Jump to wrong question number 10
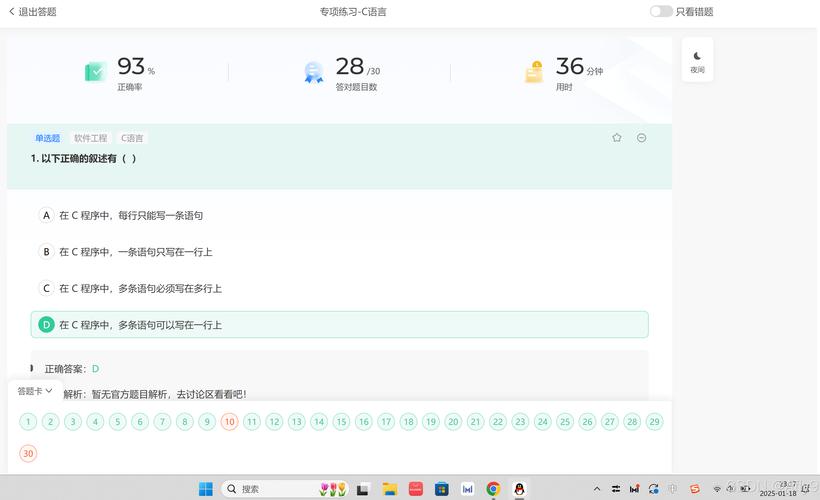This screenshot has height=500, width=820. (229, 422)
